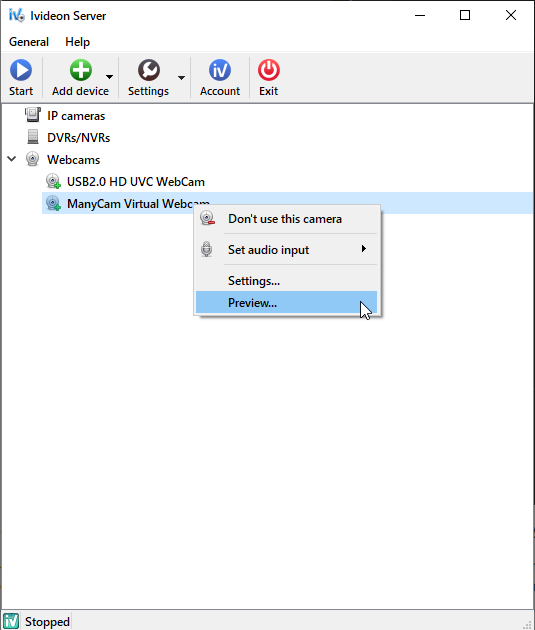Click the remove-camera icon in context menu

[x=207, y=218]
